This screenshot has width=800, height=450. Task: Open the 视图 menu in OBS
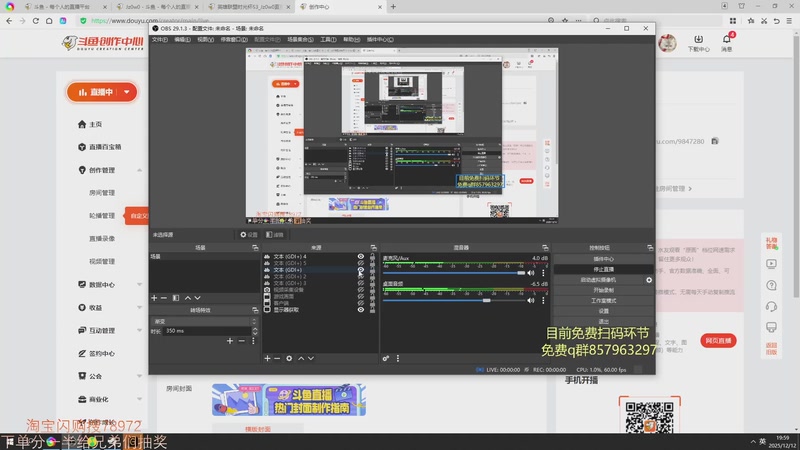(x=205, y=40)
